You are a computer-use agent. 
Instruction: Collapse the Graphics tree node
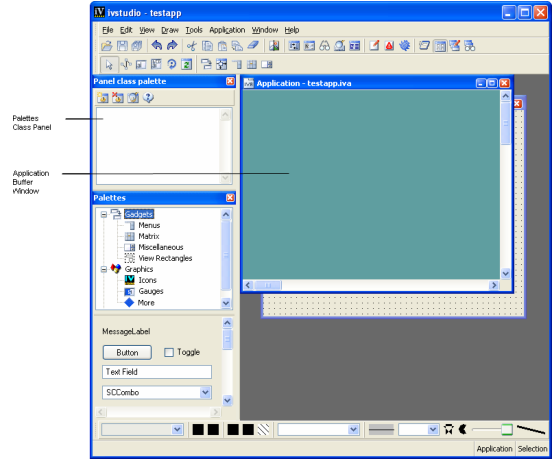(104, 269)
